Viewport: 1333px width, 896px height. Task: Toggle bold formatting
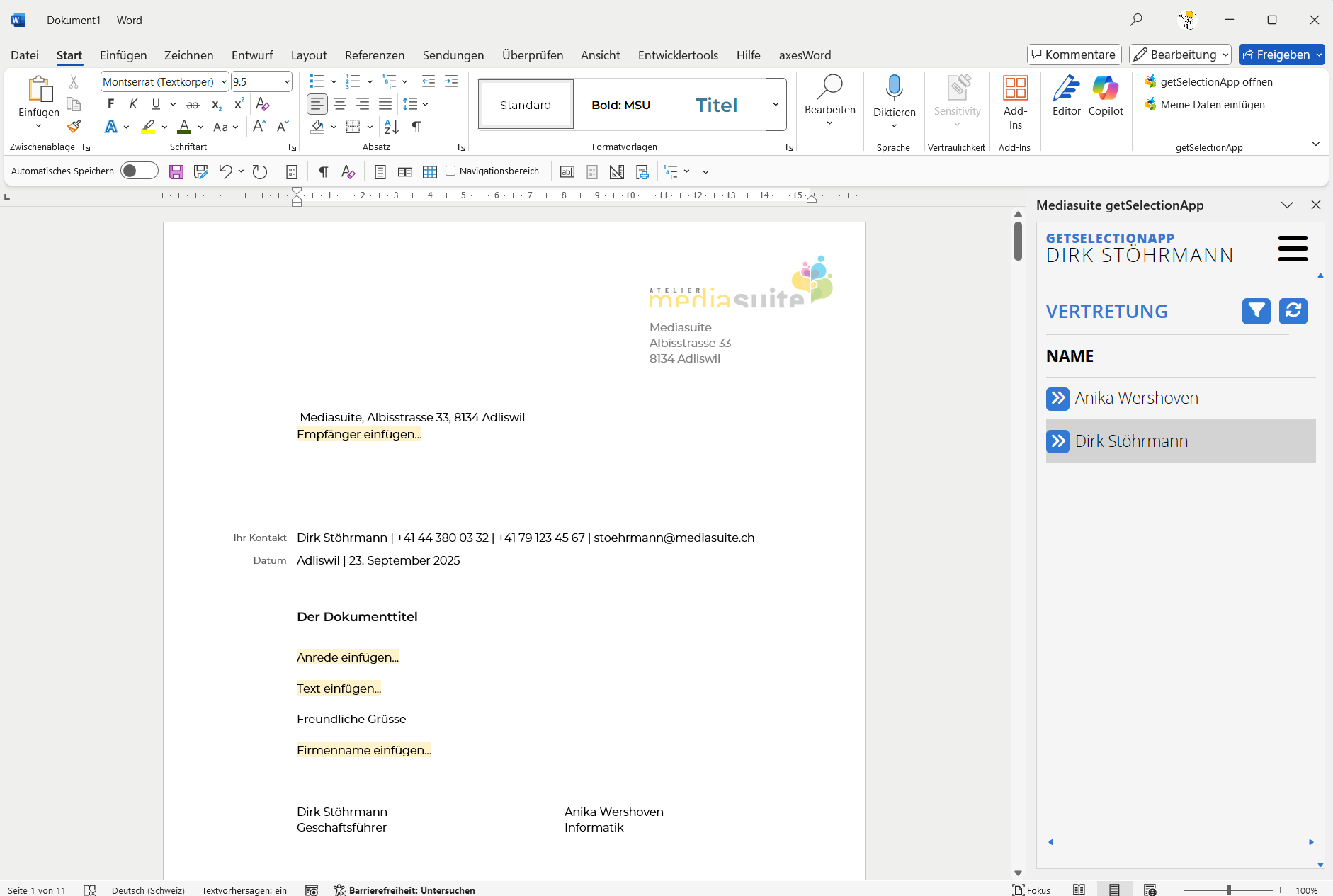110,104
